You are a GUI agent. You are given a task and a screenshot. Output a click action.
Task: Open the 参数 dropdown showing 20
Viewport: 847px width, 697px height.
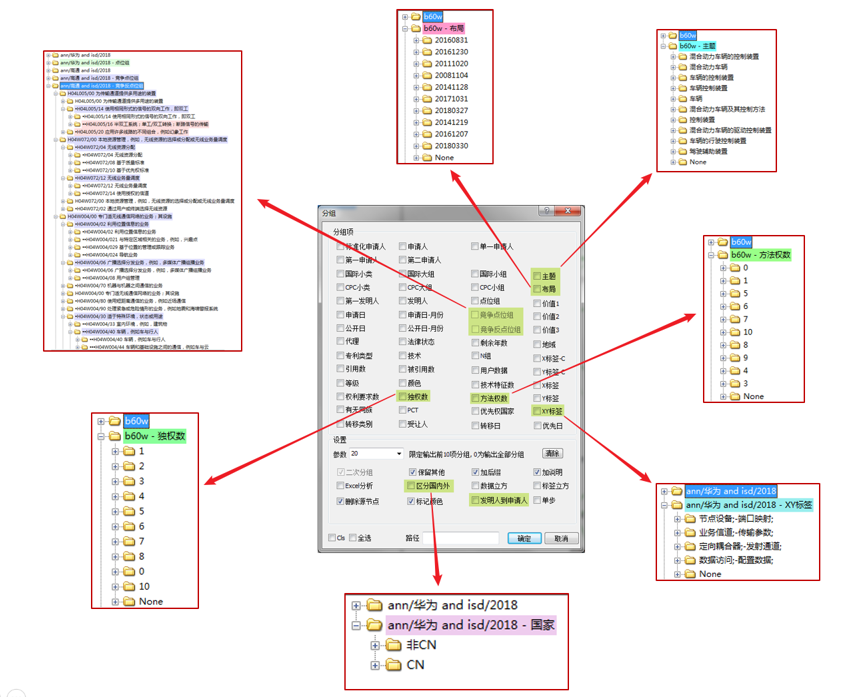click(398, 454)
